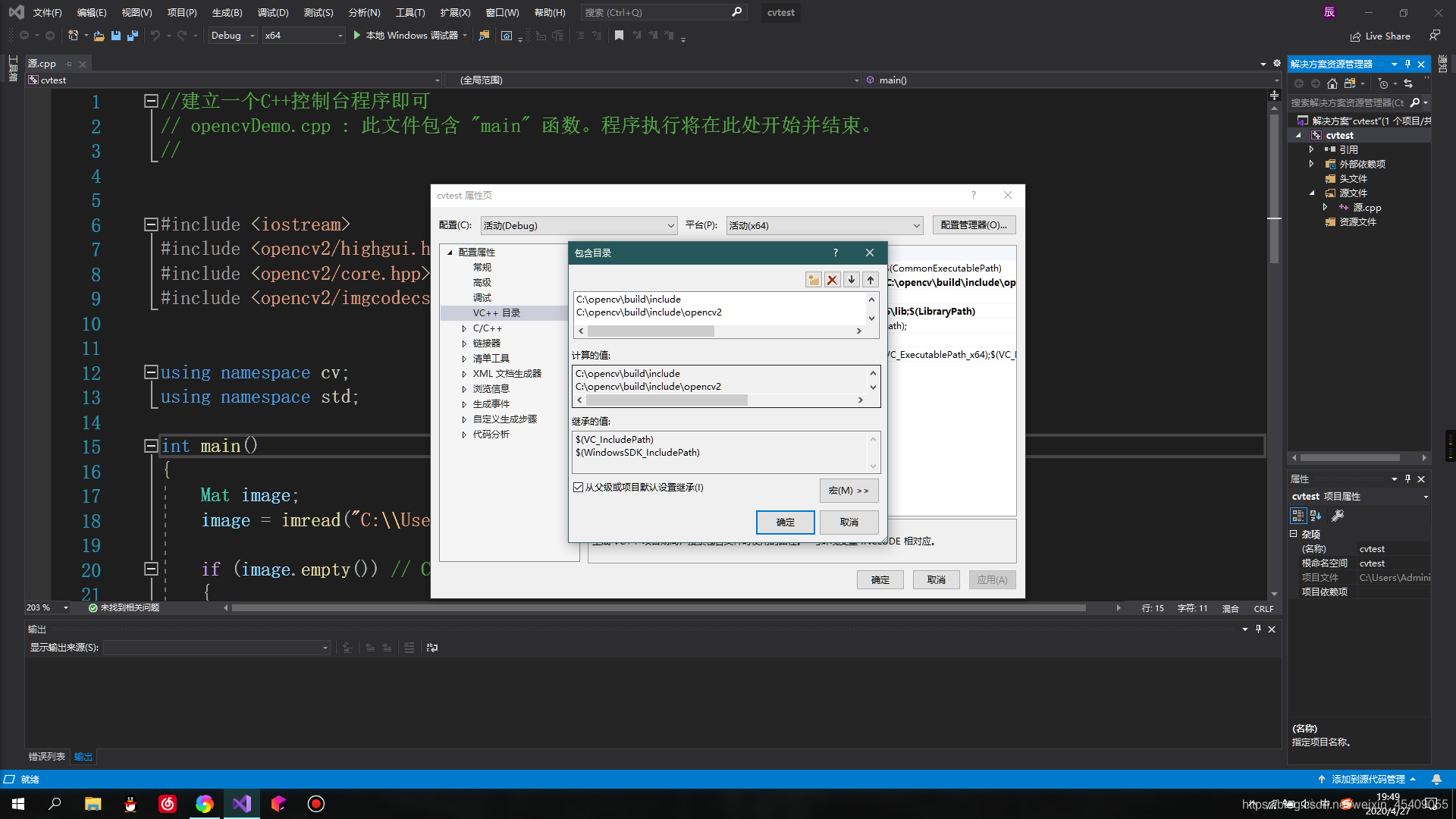1456x819 pixels.
Task: Collapse the main function on code line 15
Action: 151,446
